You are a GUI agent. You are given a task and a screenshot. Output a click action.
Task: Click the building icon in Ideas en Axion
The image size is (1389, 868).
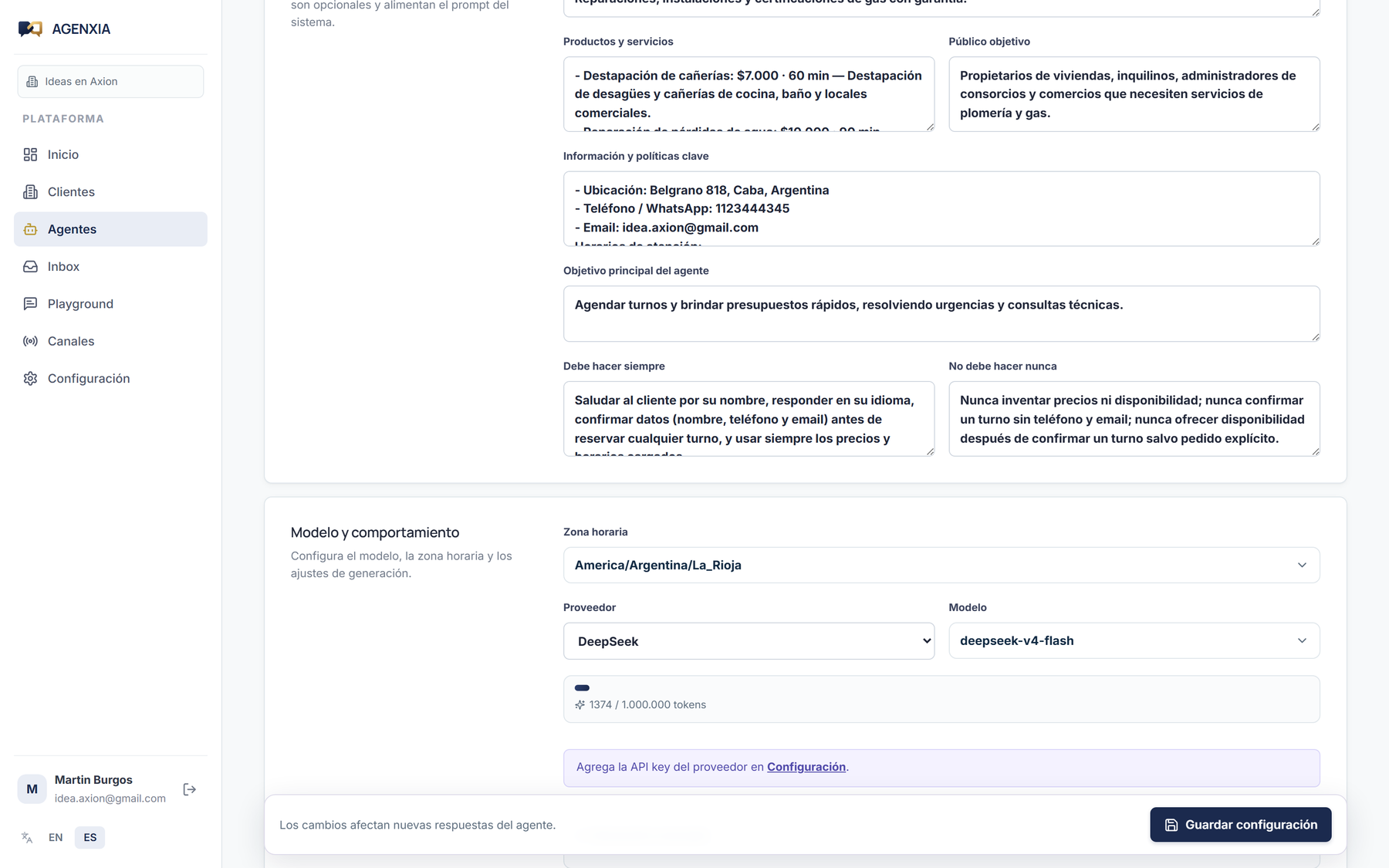[x=32, y=82]
